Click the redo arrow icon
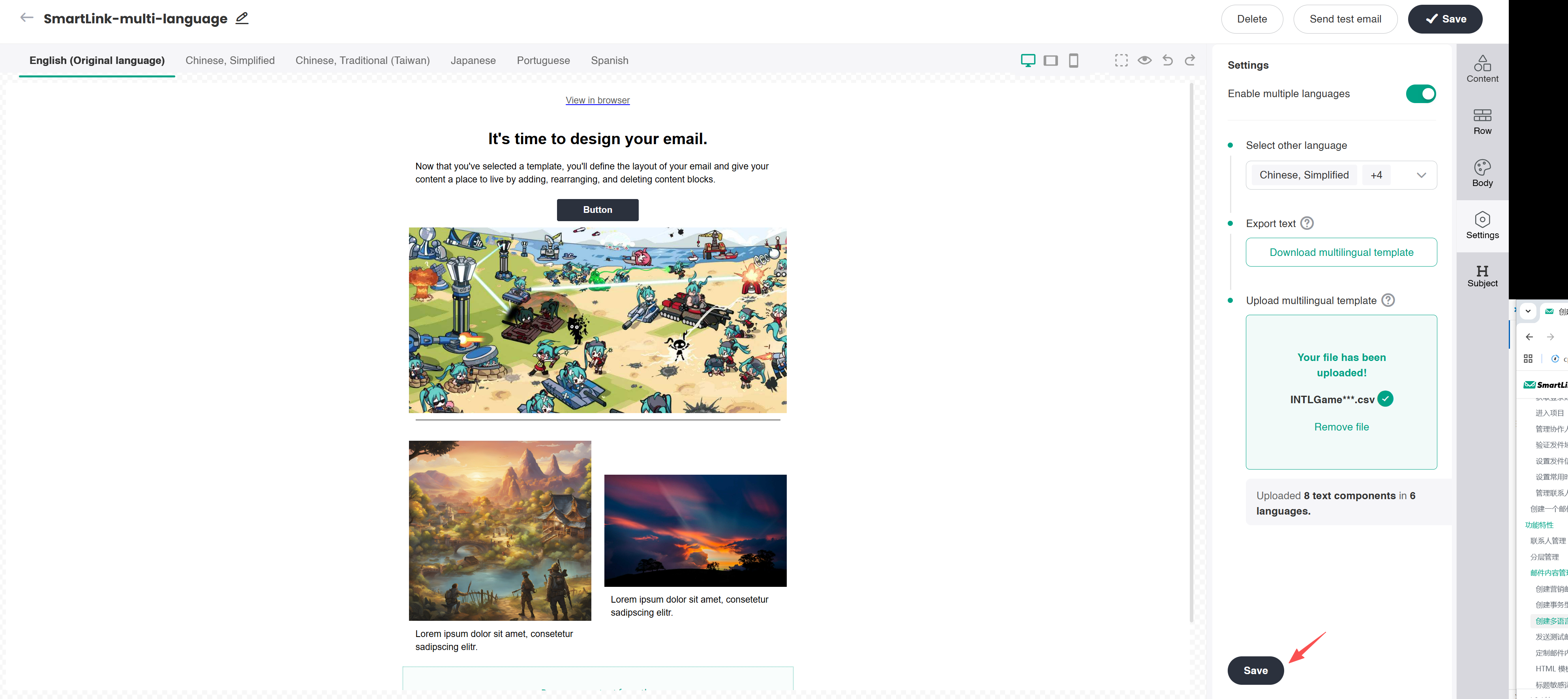Image resolution: width=1568 pixels, height=699 pixels. [1190, 60]
